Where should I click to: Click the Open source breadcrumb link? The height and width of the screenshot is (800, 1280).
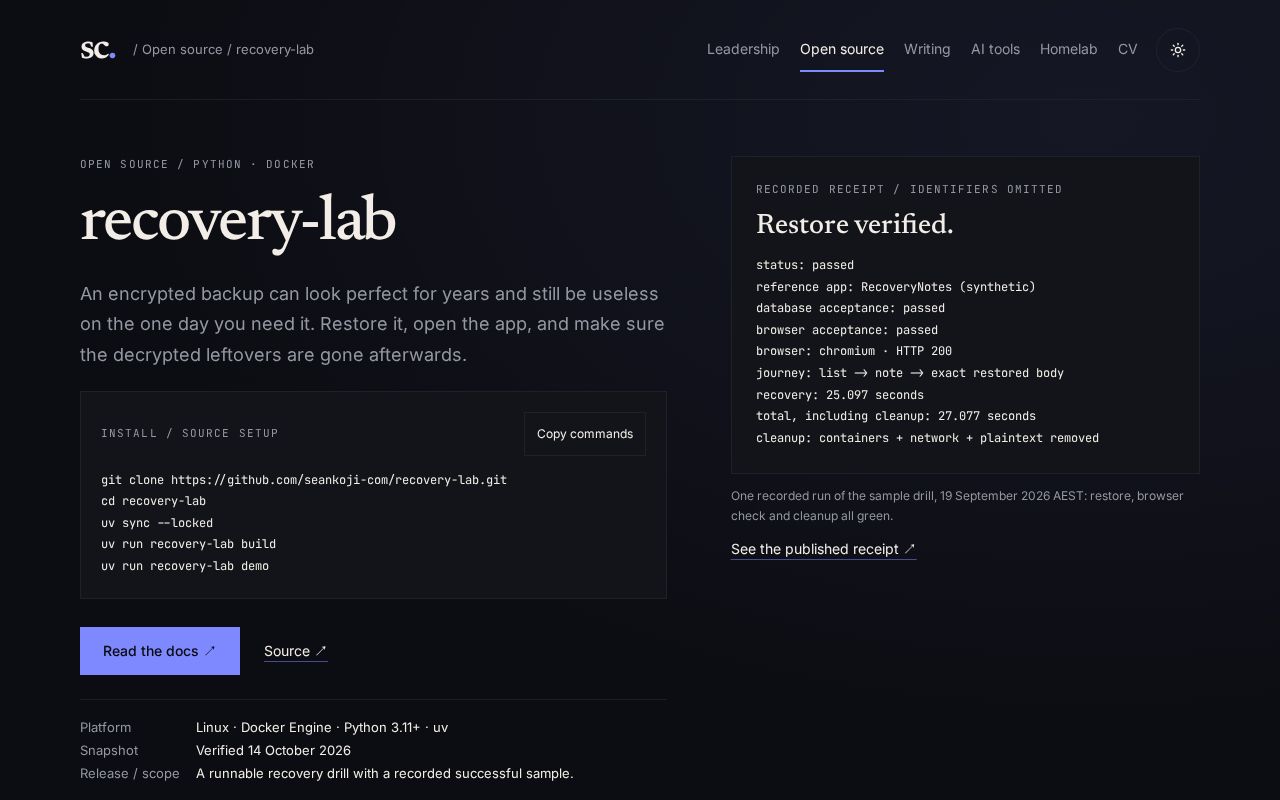pos(182,49)
